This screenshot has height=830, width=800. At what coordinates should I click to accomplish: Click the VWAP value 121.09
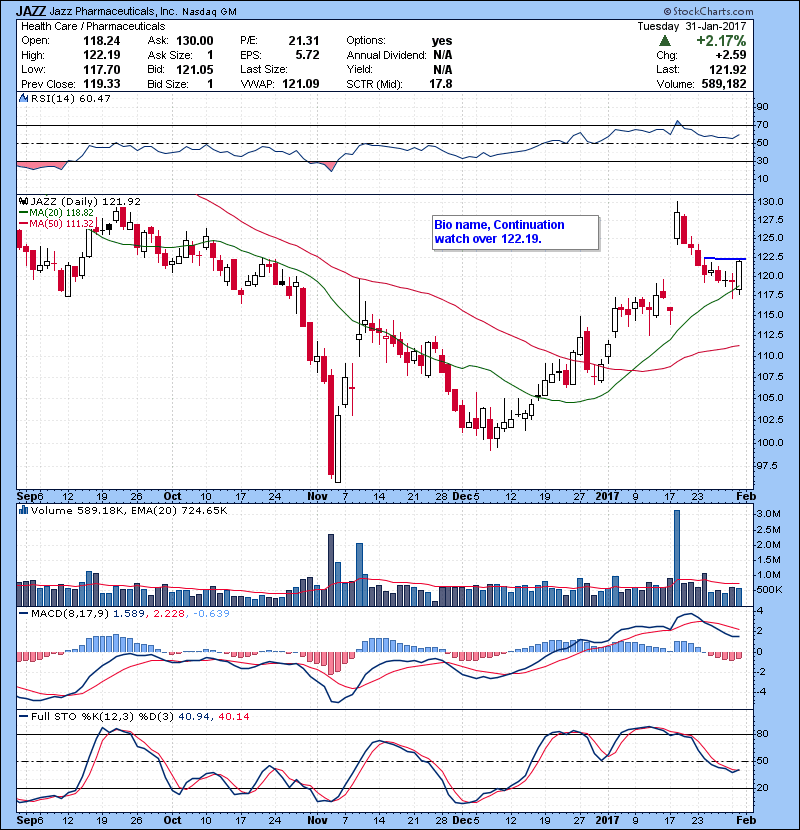pyautogui.click(x=301, y=84)
